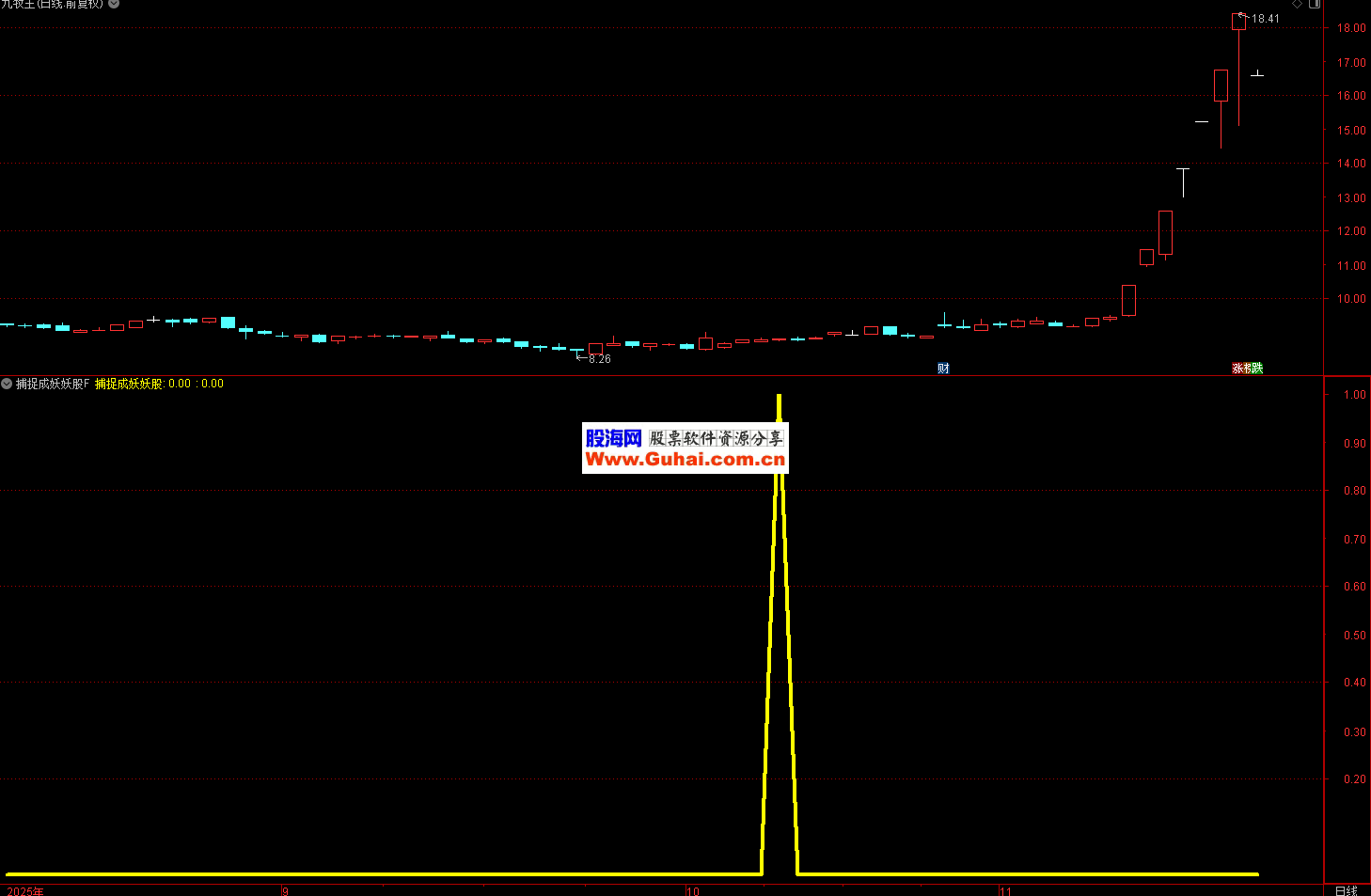The image size is (1371, 896).
Task: Click the 股海网 logo banner
Action: pos(613,438)
